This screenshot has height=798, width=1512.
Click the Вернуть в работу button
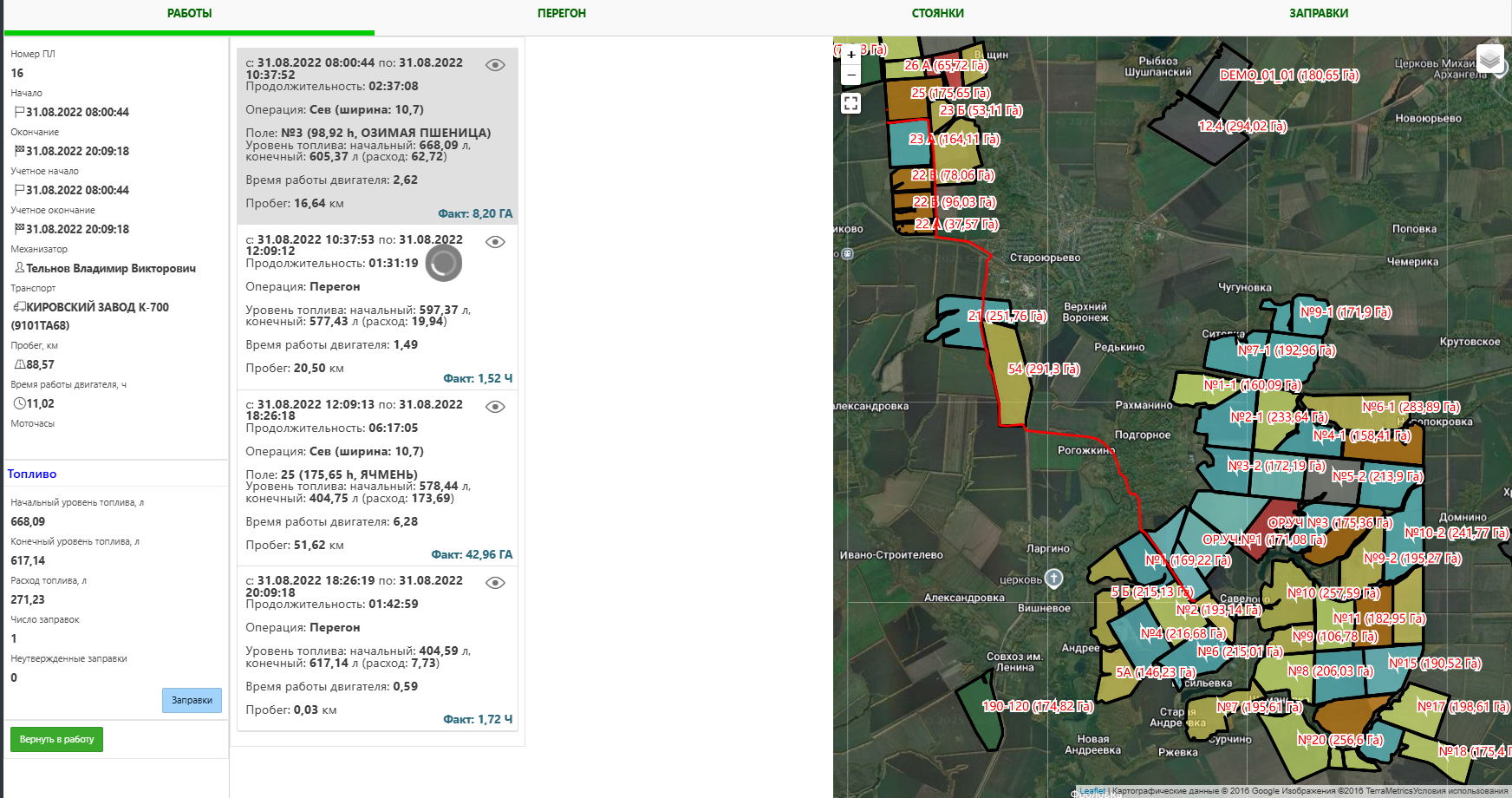click(x=56, y=739)
